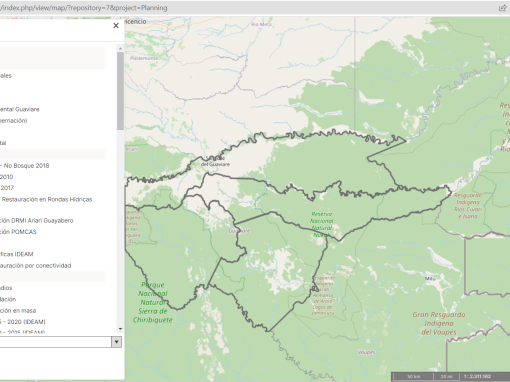The height and width of the screenshot is (382, 510).
Task: Click the scrollbar up arrow in layers panel
Action: coord(120,49)
